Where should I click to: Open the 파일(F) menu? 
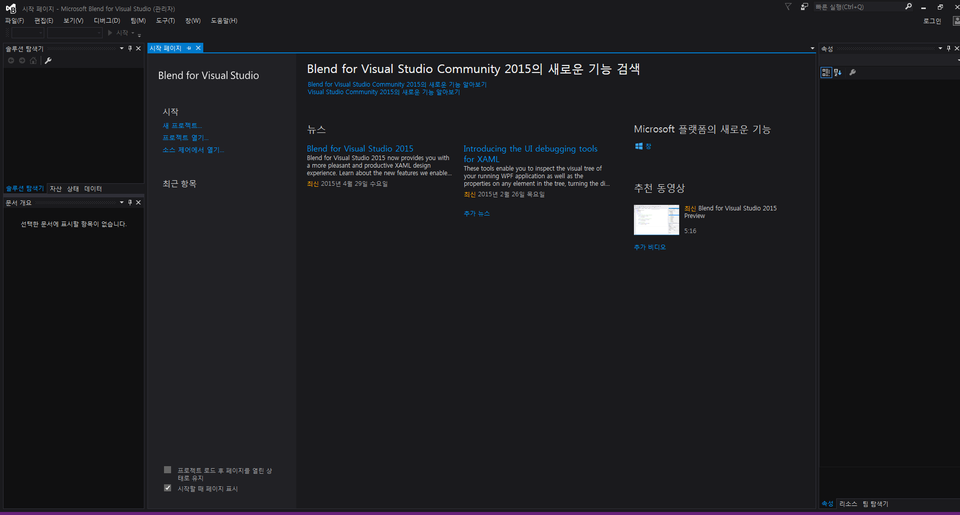point(14,21)
